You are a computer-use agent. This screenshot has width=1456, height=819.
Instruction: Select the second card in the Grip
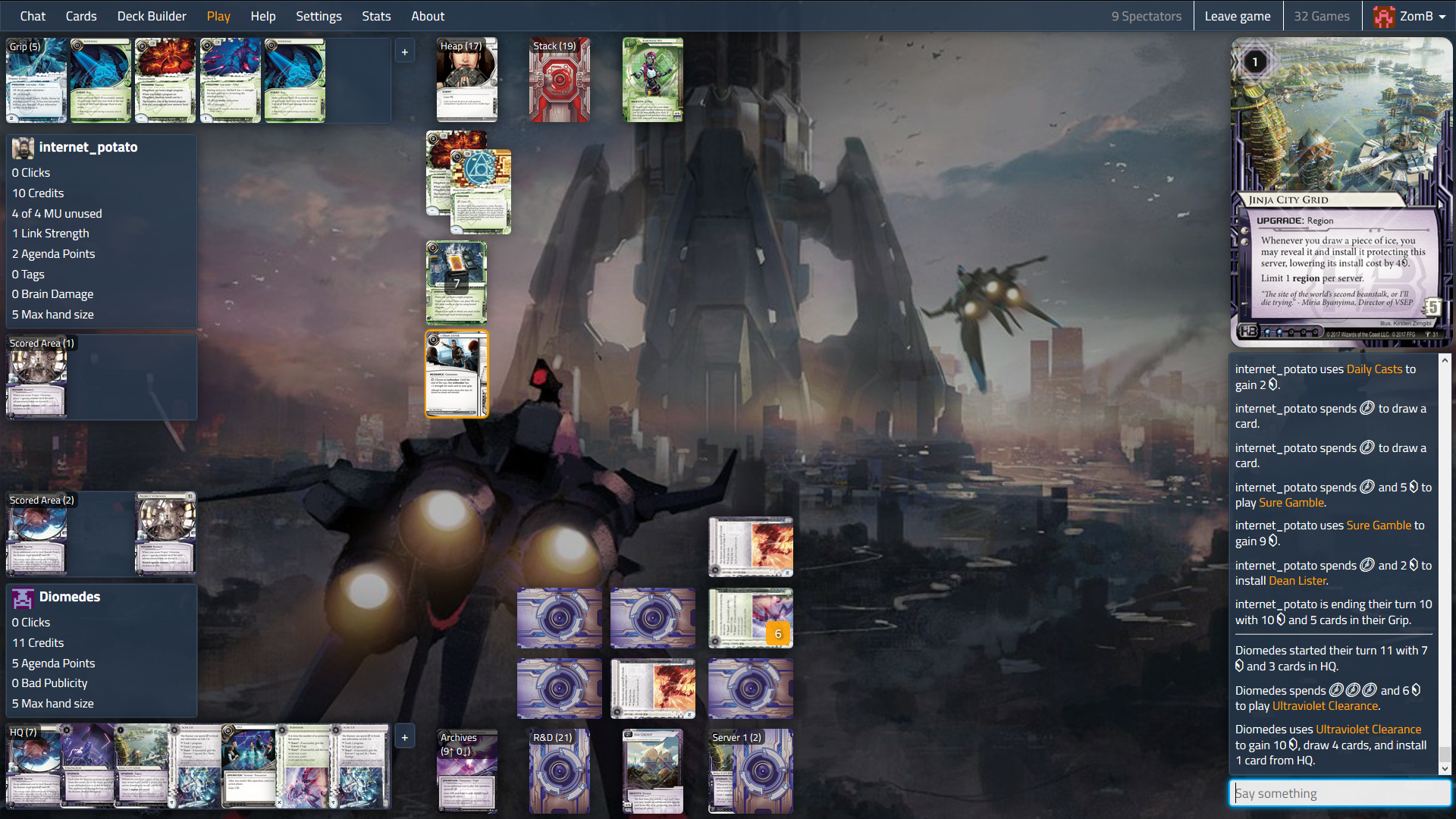(101, 80)
